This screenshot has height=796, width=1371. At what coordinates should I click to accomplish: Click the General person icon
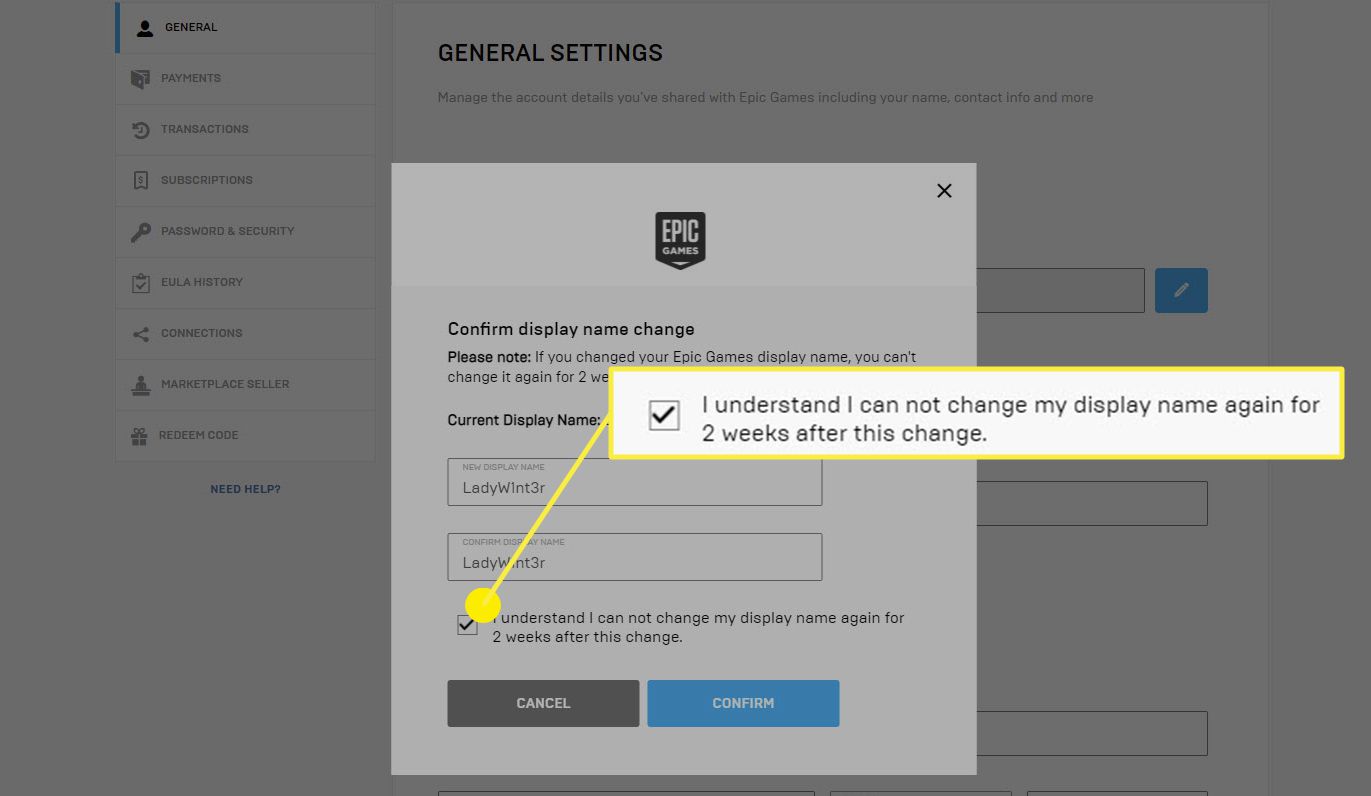click(145, 28)
